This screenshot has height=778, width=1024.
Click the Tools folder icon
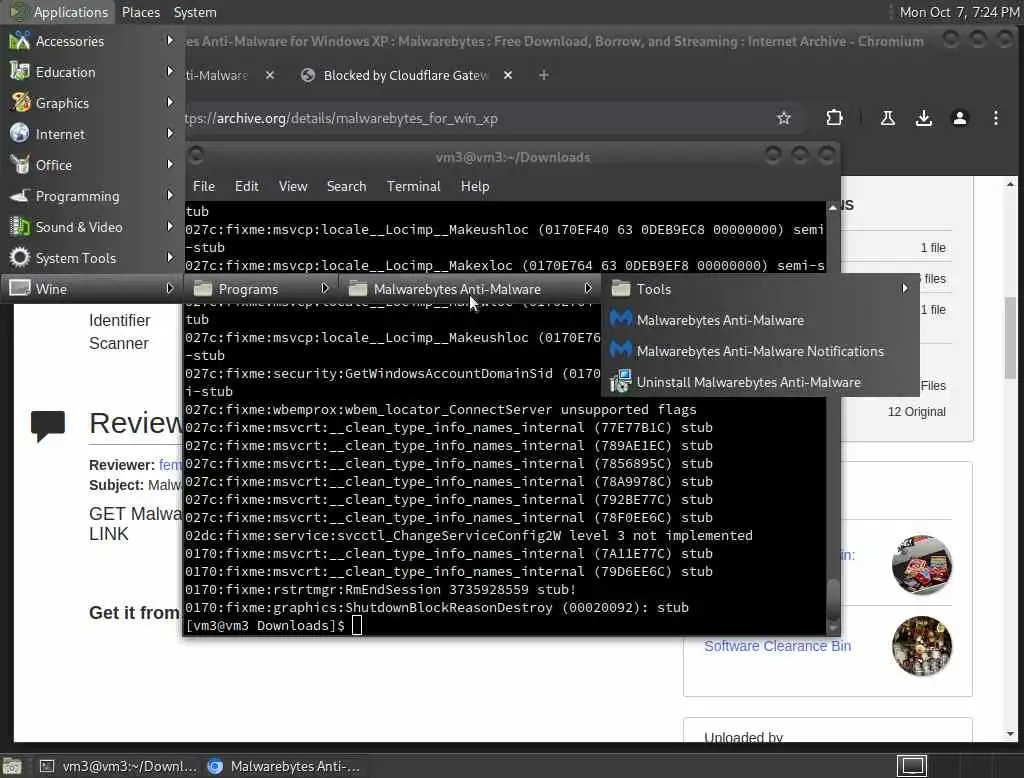(x=620, y=289)
